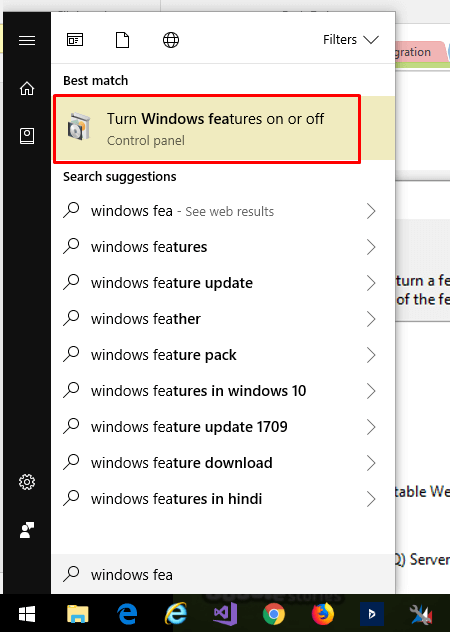Click the search box containing 'windows fea'
This screenshot has height=632, width=450.
tap(223, 574)
